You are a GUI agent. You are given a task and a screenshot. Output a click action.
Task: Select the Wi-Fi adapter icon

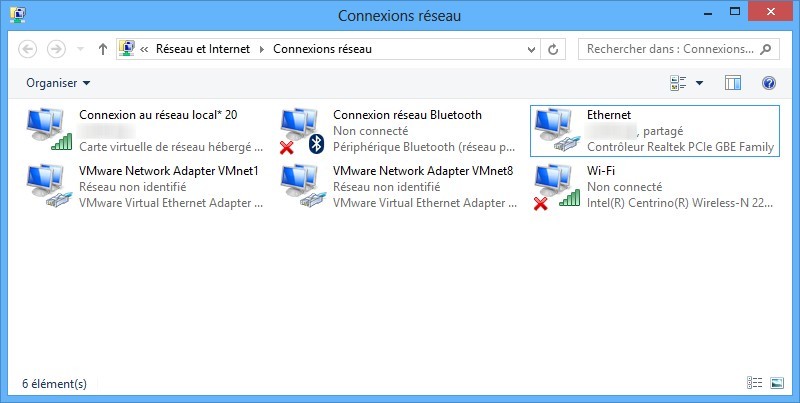point(557,186)
